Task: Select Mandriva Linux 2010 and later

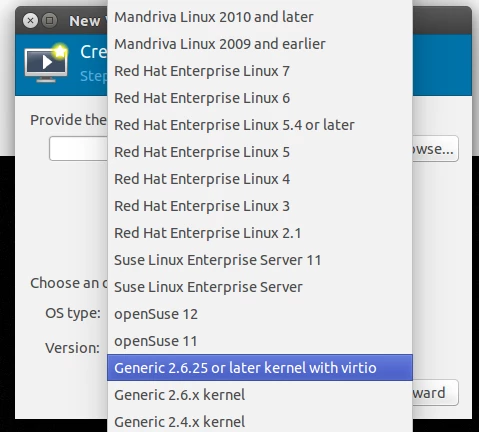Action: pyautogui.click(x=260, y=17)
